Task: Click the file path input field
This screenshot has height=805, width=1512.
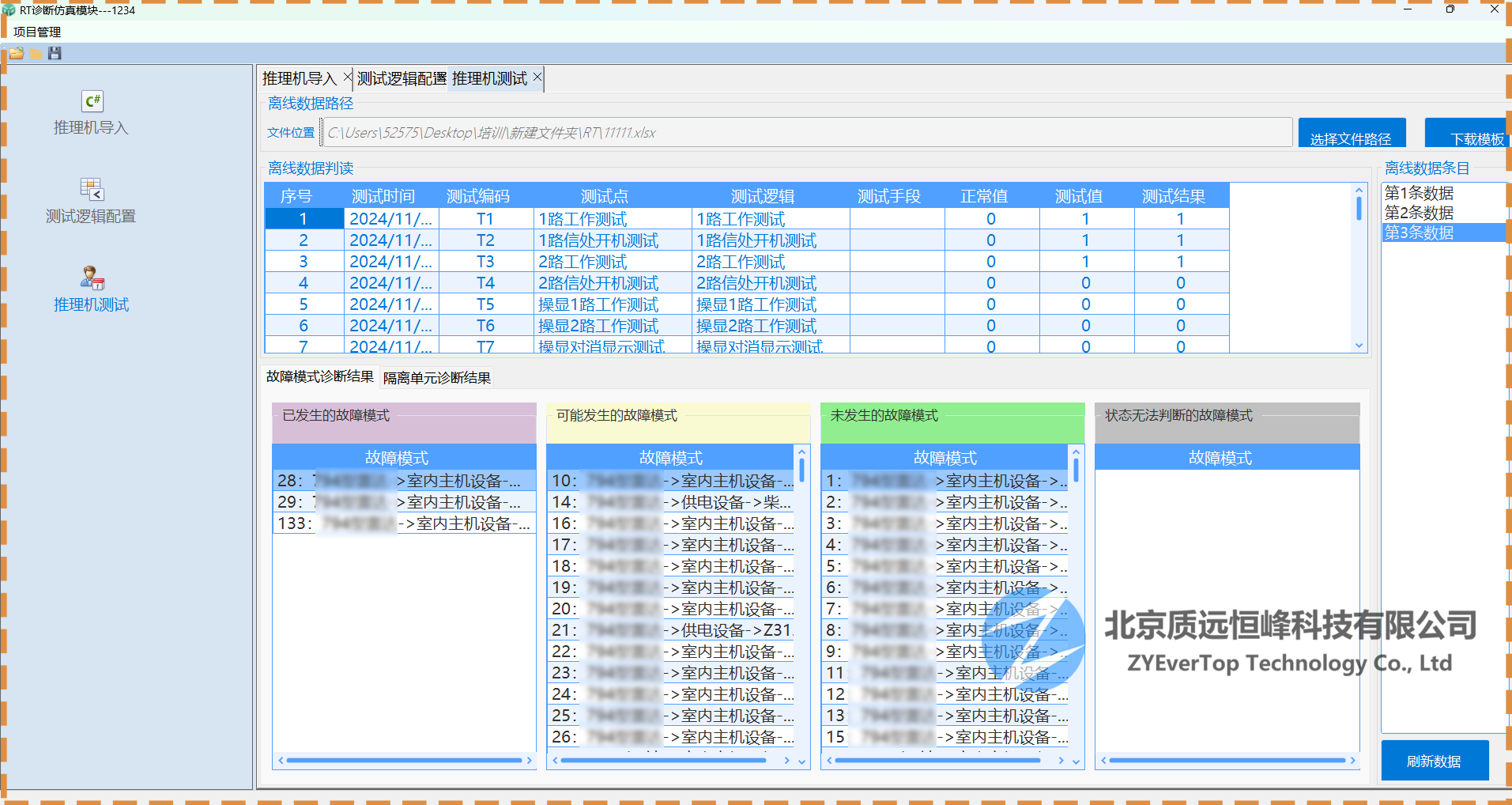Action: pos(806,132)
